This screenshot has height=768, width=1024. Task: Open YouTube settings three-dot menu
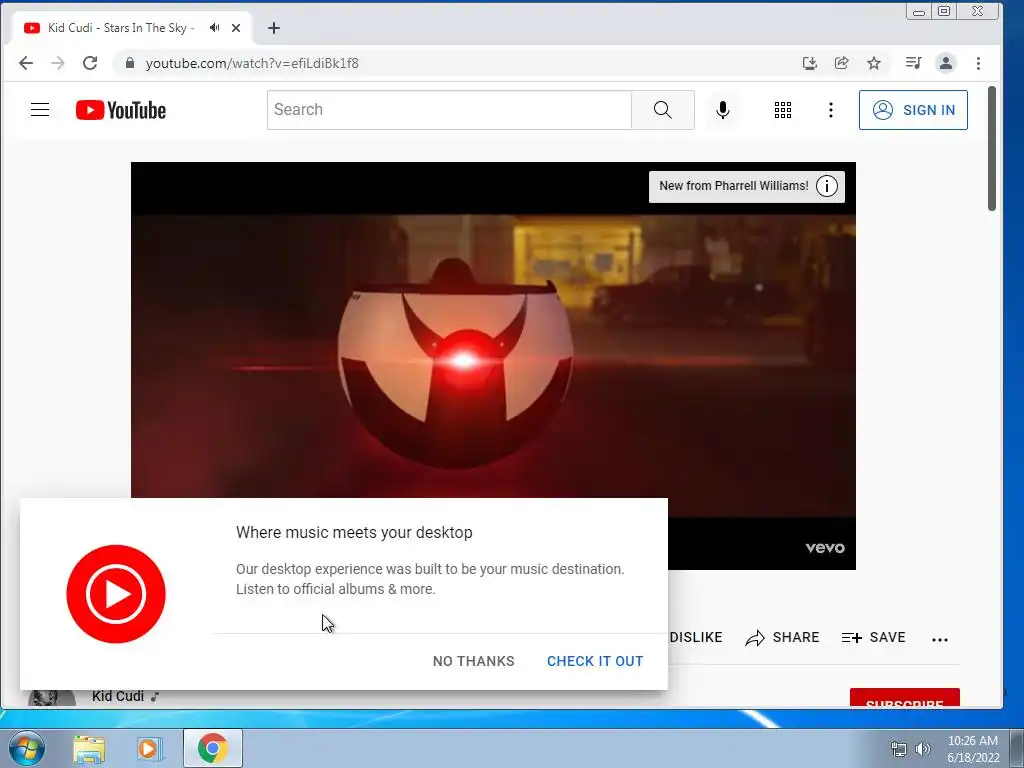pos(831,110)
